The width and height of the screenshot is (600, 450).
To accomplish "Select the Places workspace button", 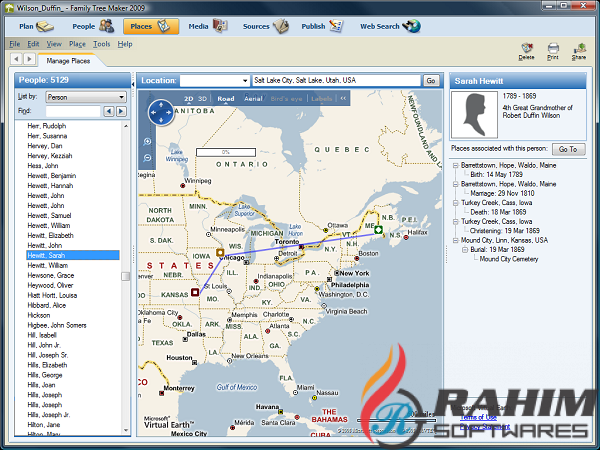I will [x=151, y=26].
